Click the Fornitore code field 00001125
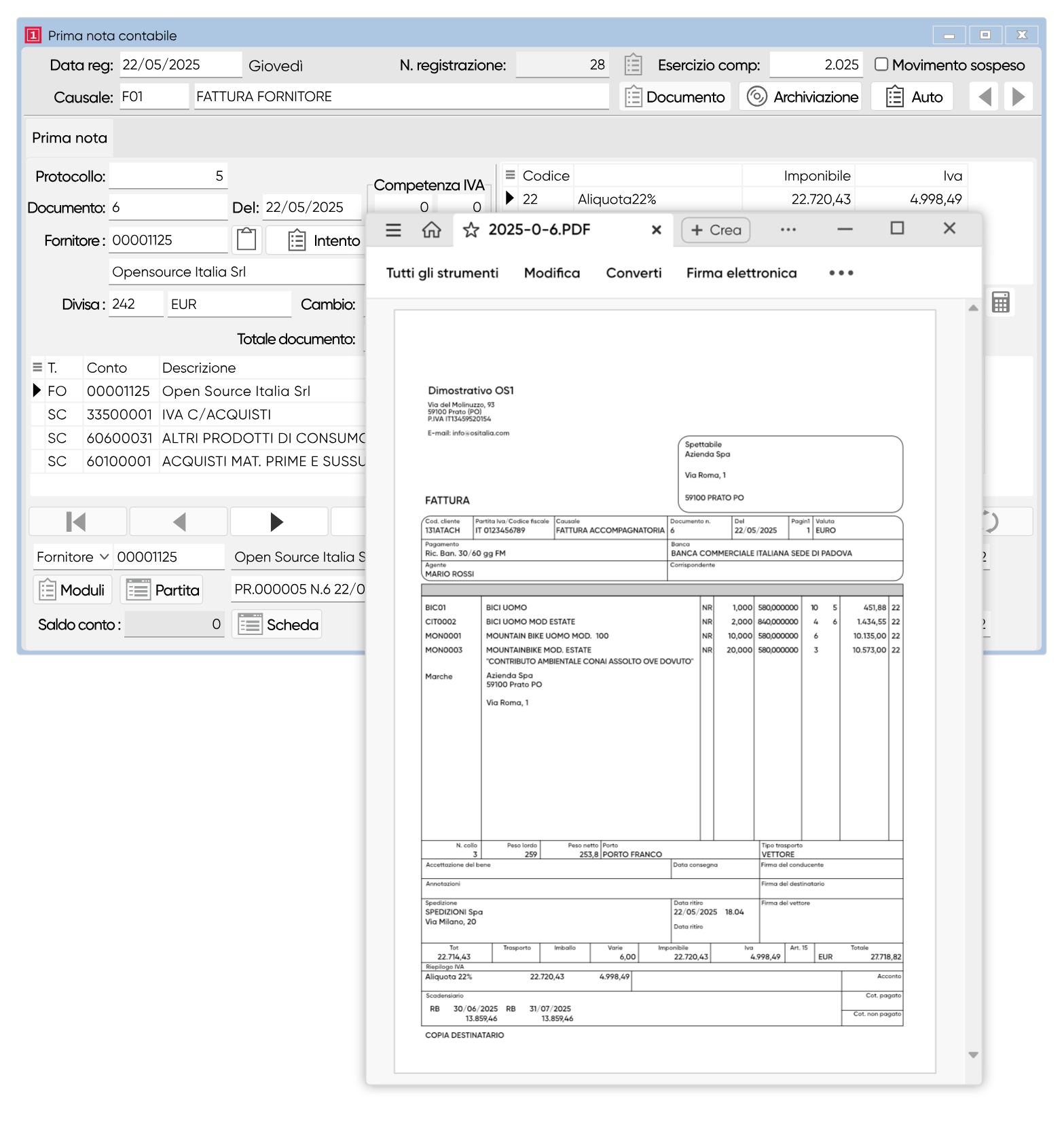Image resolution: width=1064 pixels, height=1126 pixels. pyautogui.click(x=168, y=240)
